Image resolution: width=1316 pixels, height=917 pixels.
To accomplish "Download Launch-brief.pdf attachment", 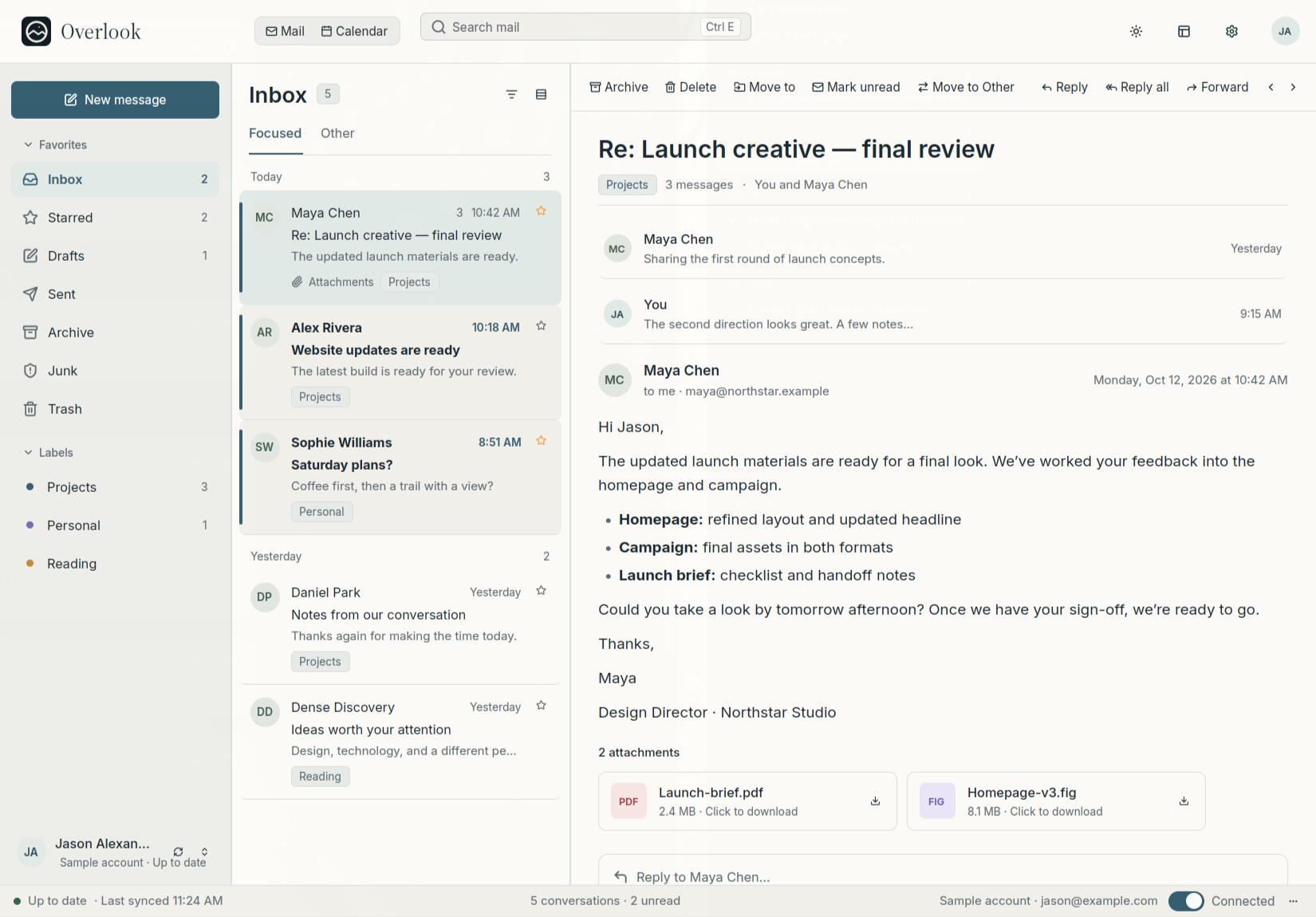I will [x=875, y=801].
